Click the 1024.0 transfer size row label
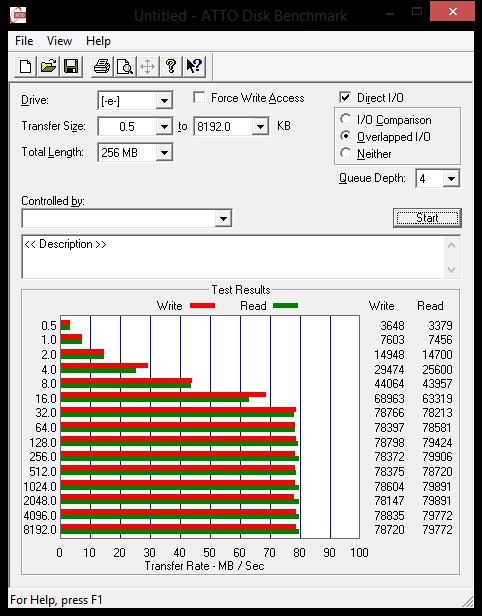 [40, 486]
